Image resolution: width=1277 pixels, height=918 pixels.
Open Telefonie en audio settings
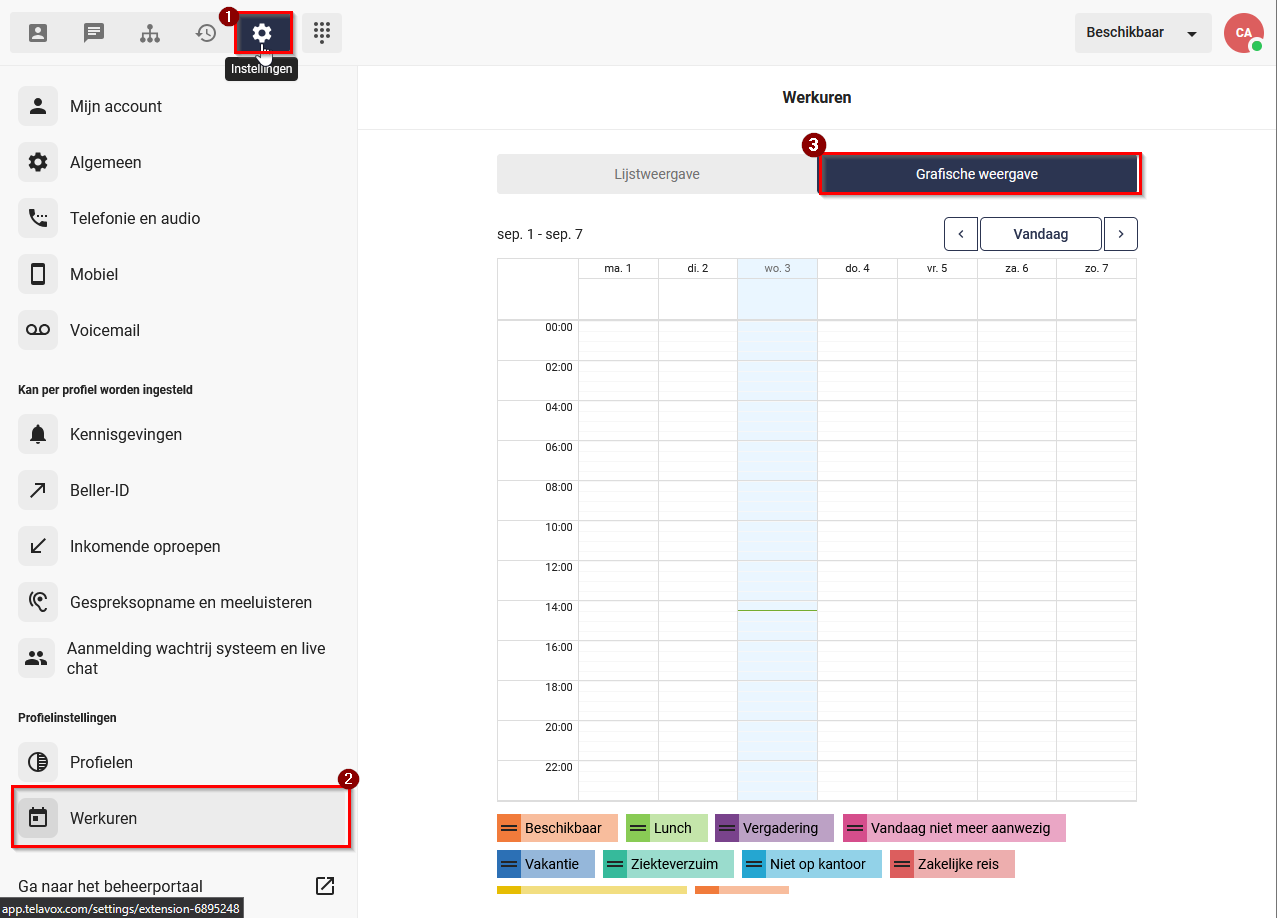(135, 218)
